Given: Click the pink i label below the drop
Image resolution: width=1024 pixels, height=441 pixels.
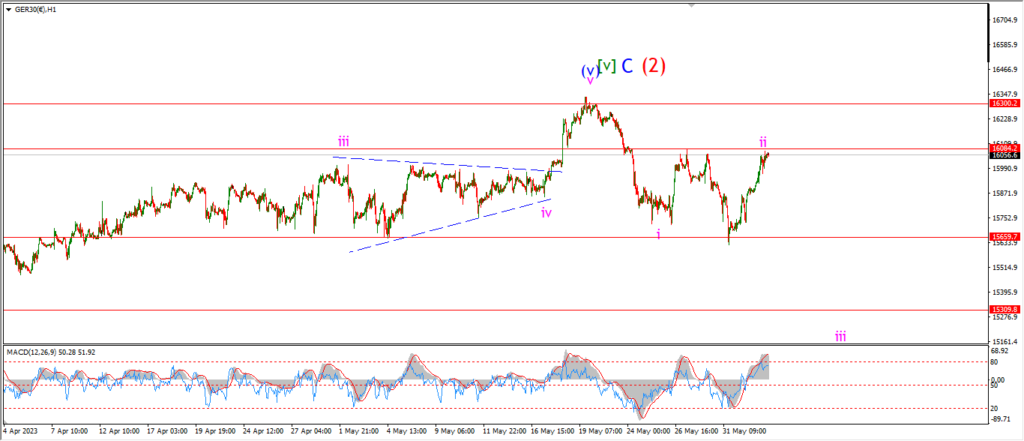Looking at the screenshot, I should (658, 233).
